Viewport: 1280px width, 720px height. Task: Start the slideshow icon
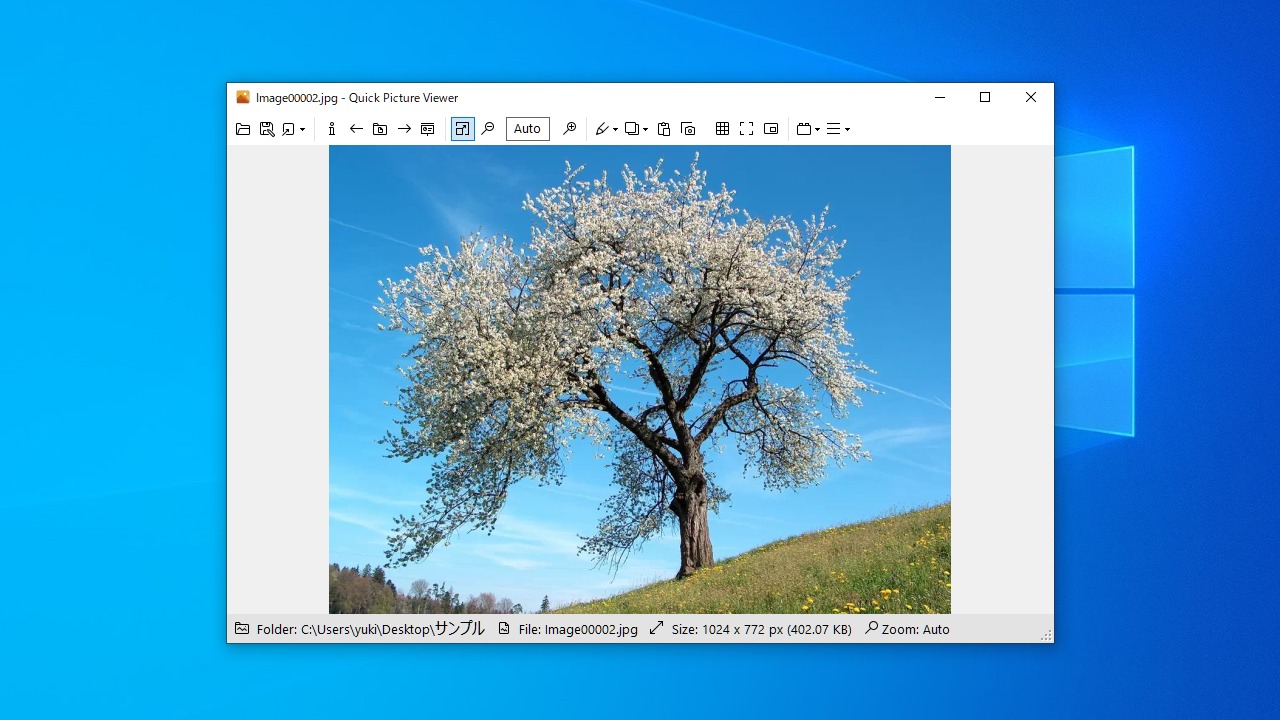[428, 129]
